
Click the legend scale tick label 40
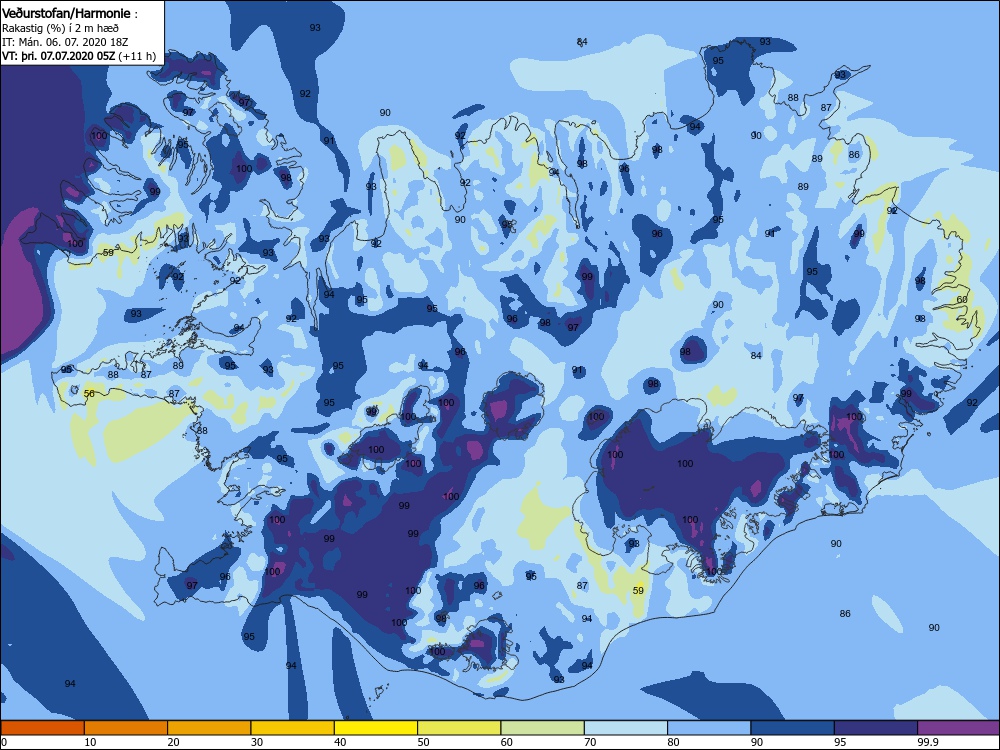tap(341, 742)
